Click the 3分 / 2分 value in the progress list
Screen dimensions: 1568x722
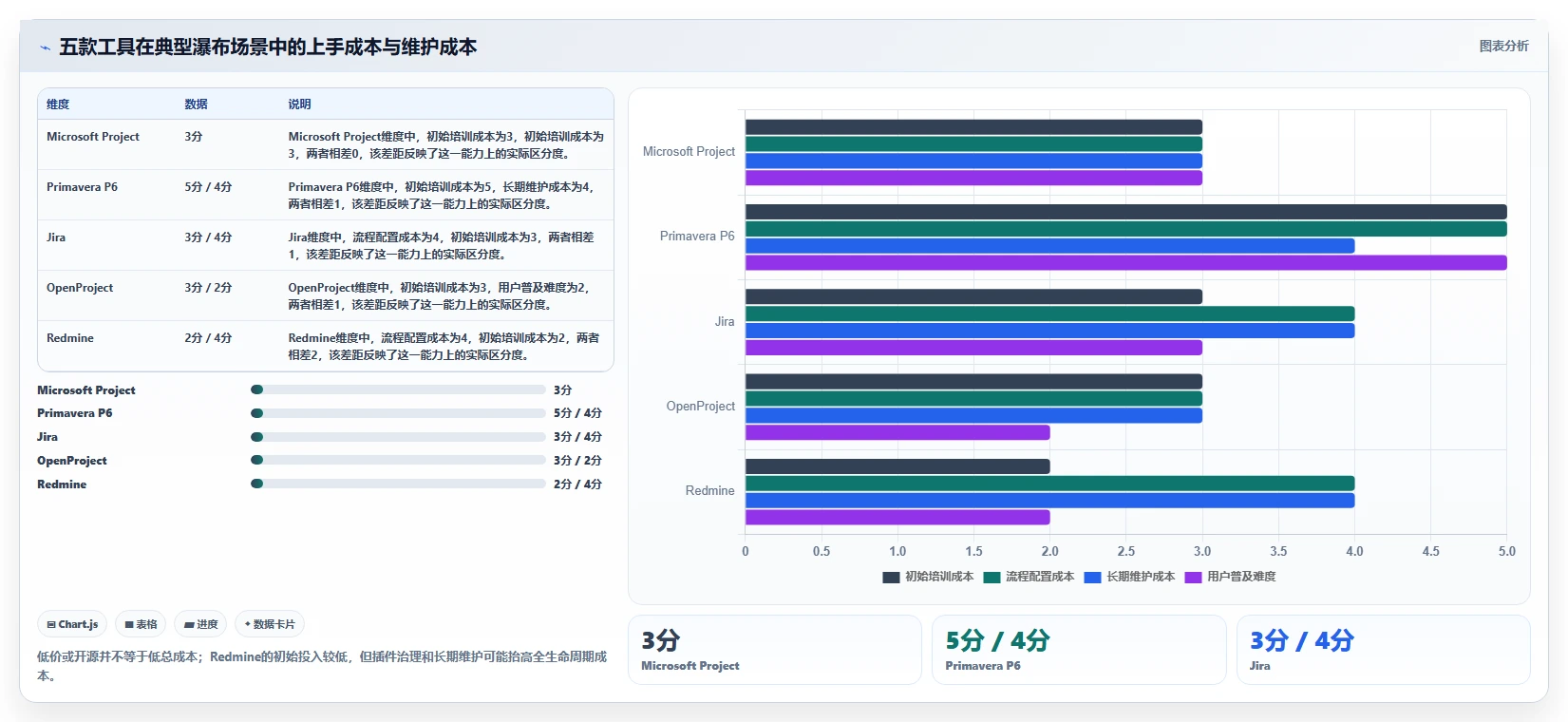coord(577,461)
